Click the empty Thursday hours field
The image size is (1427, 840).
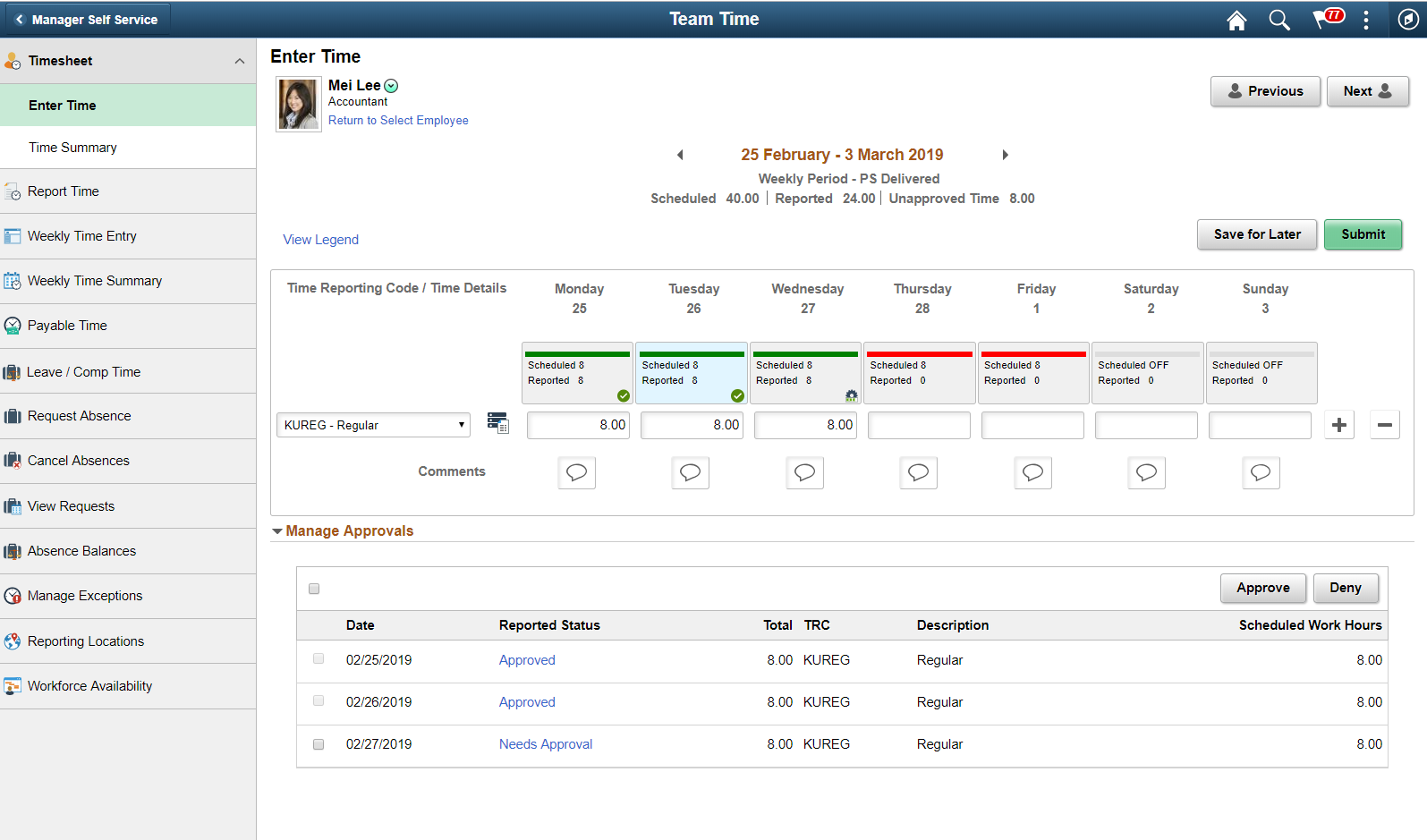pyautogui.click(x=919, y=425)
